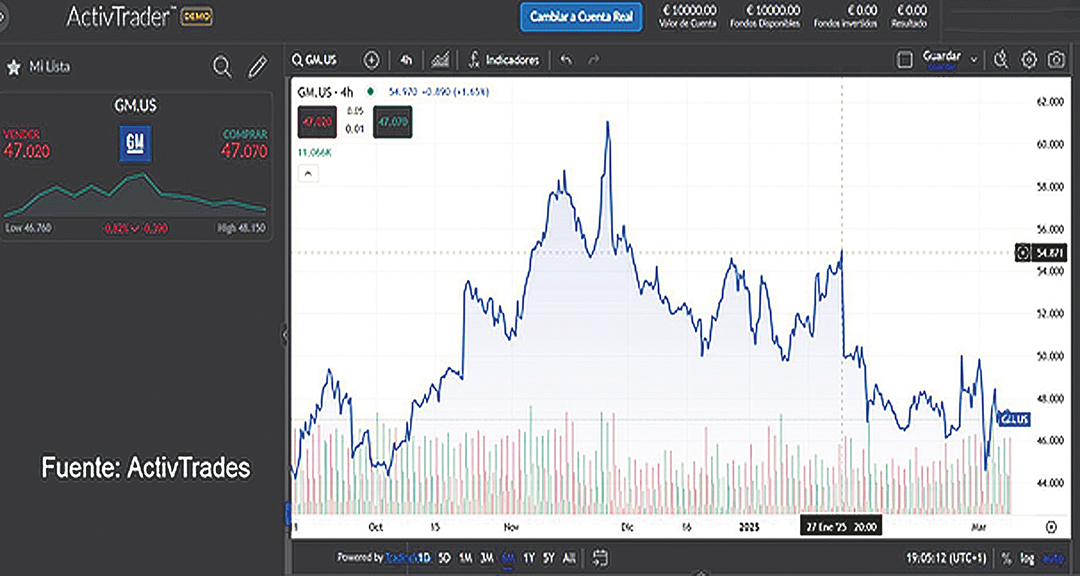Select the 1D range
Screen dimensions: 1080x576
[x=425, y=557]
